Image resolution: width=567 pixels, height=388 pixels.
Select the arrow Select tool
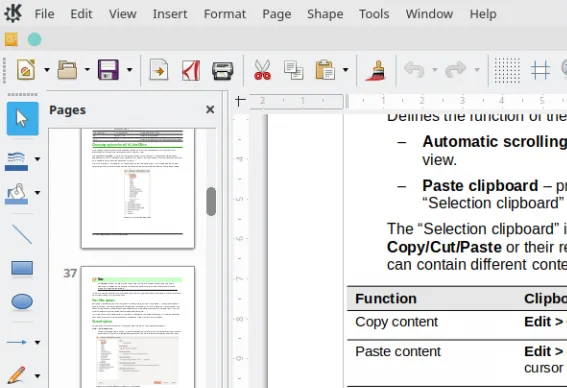click(22, 119)
